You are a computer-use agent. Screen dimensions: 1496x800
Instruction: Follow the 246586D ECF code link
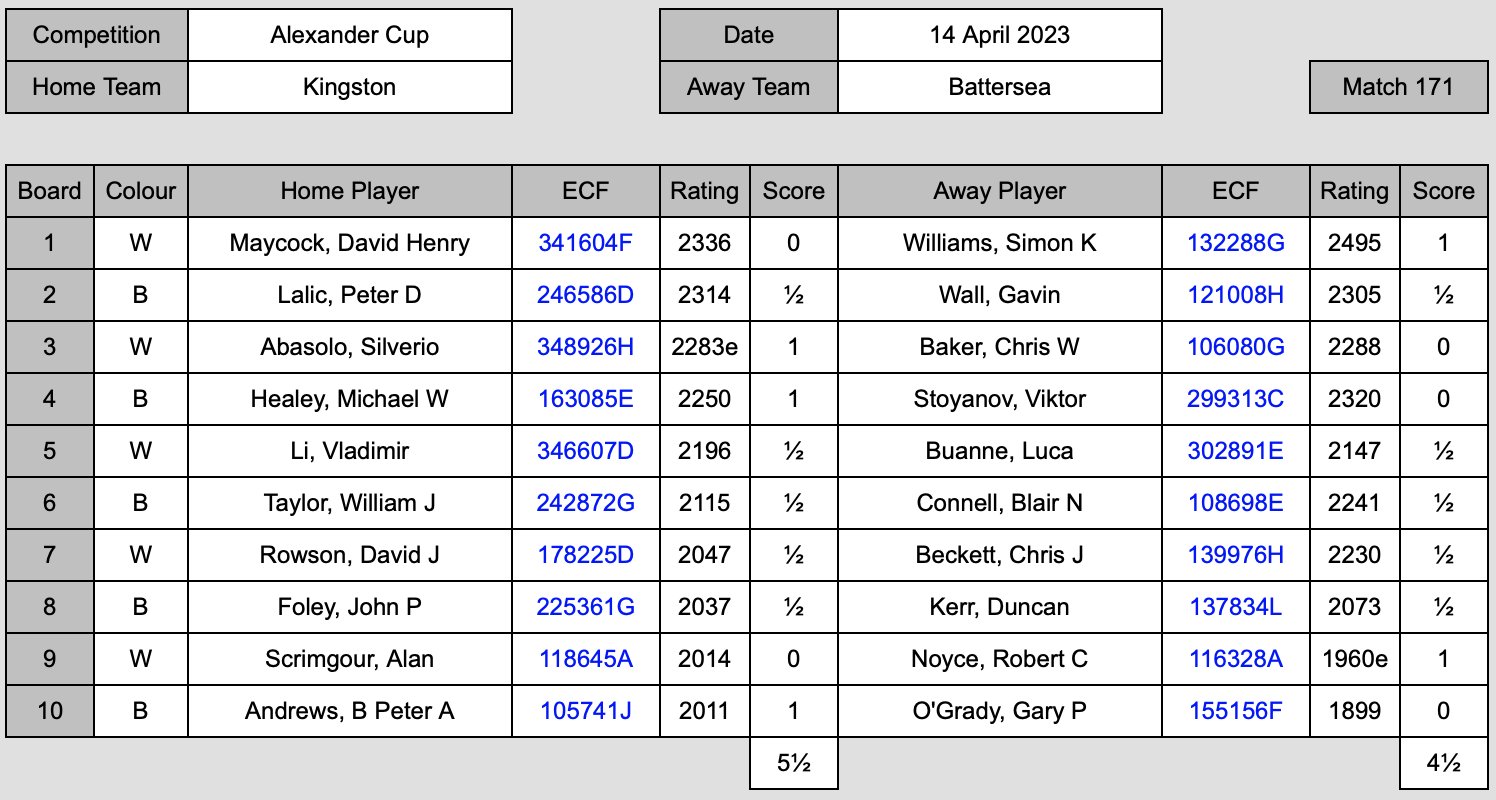coord(585,295)
